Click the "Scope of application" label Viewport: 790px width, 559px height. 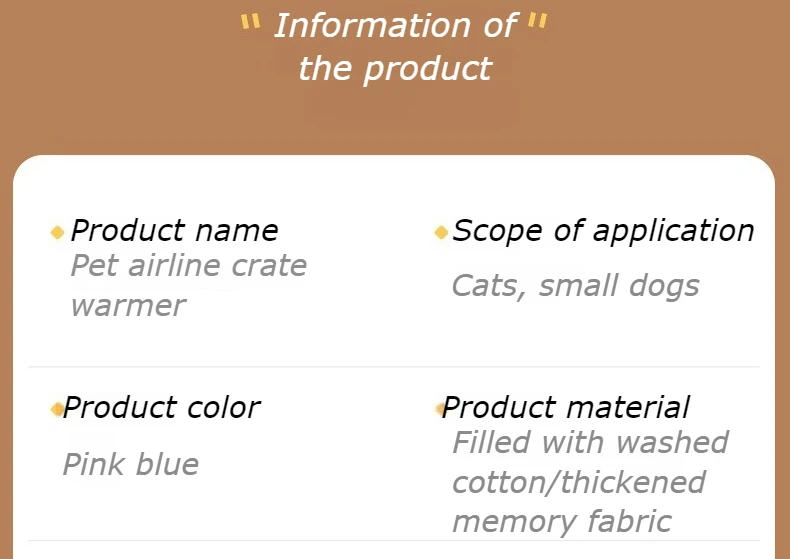[x=603, y=231]
